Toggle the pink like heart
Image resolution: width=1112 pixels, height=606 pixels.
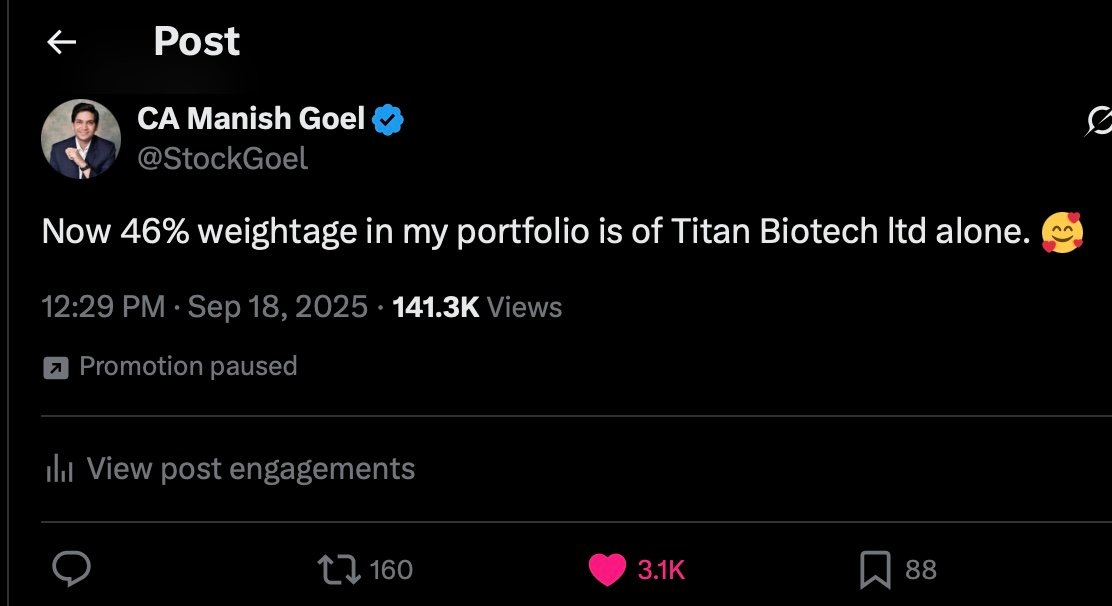(x=607, y=570)
